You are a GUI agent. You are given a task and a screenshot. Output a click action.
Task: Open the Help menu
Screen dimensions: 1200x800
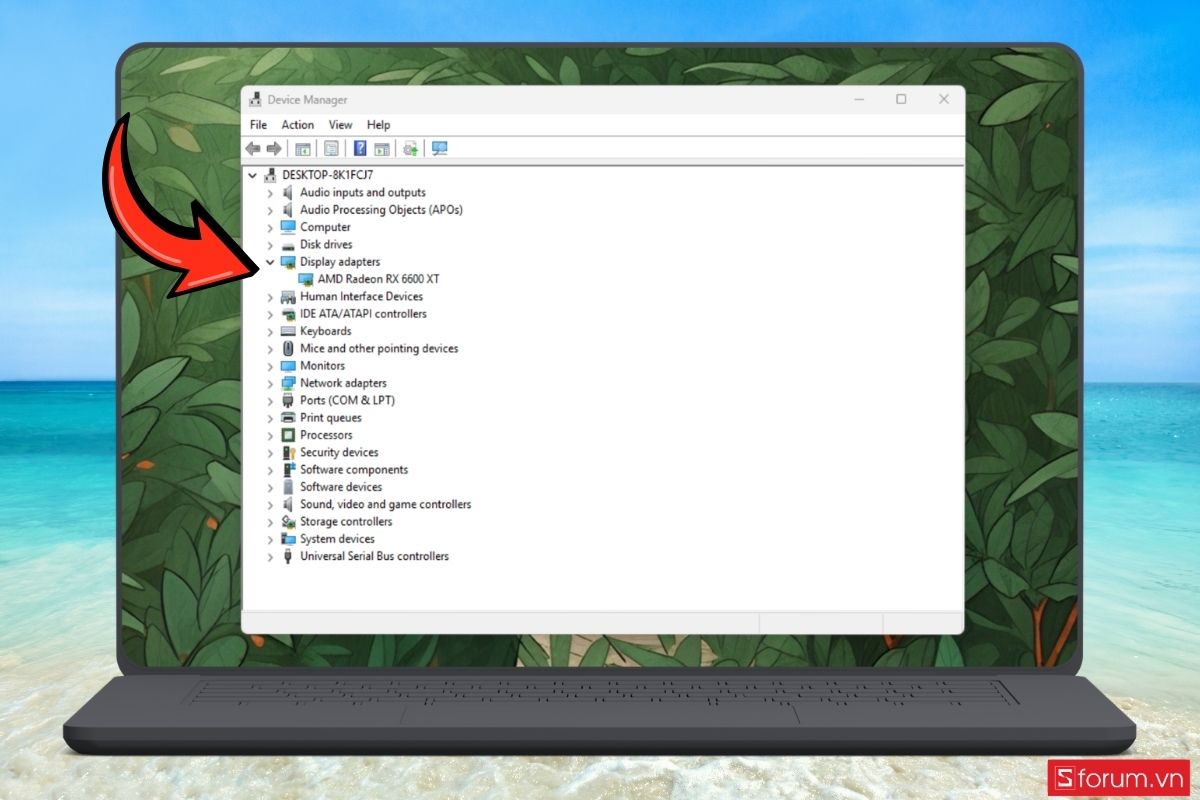378,125
